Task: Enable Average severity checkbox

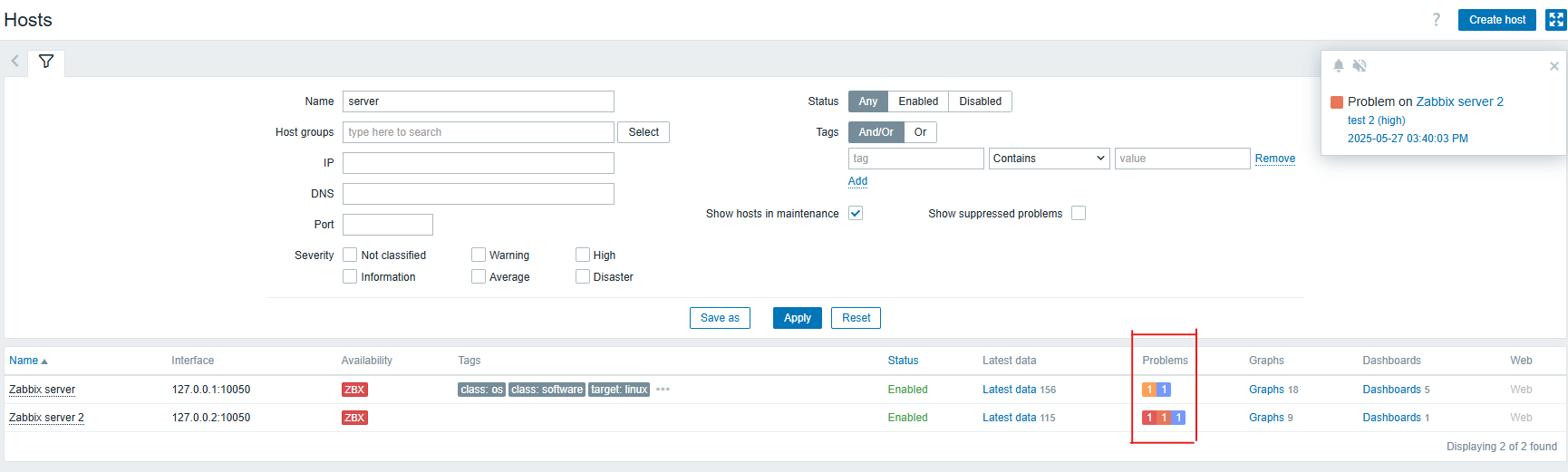Action: [479, 276]
